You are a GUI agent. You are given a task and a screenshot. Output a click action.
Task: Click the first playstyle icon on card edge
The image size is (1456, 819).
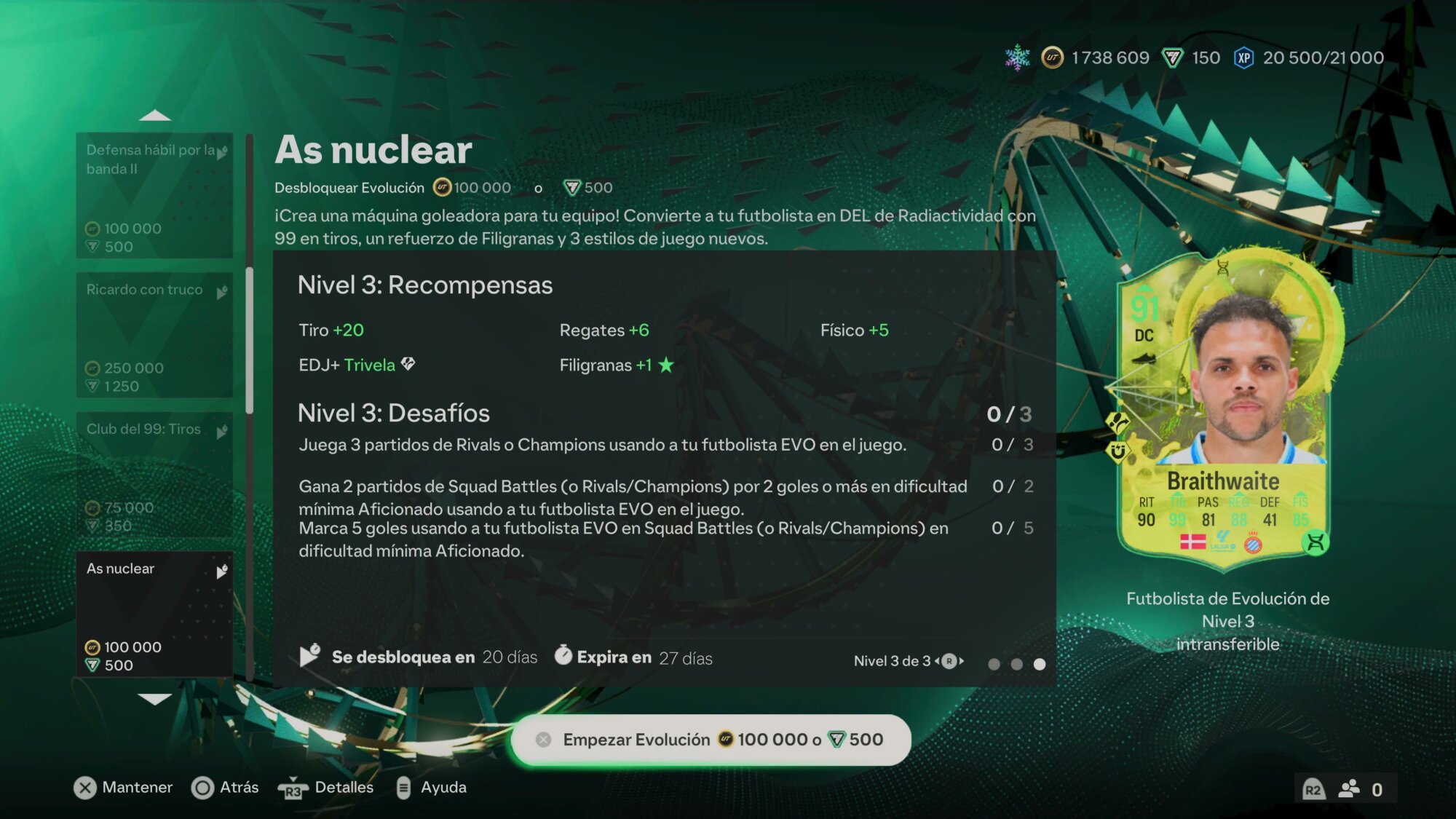1117,422
